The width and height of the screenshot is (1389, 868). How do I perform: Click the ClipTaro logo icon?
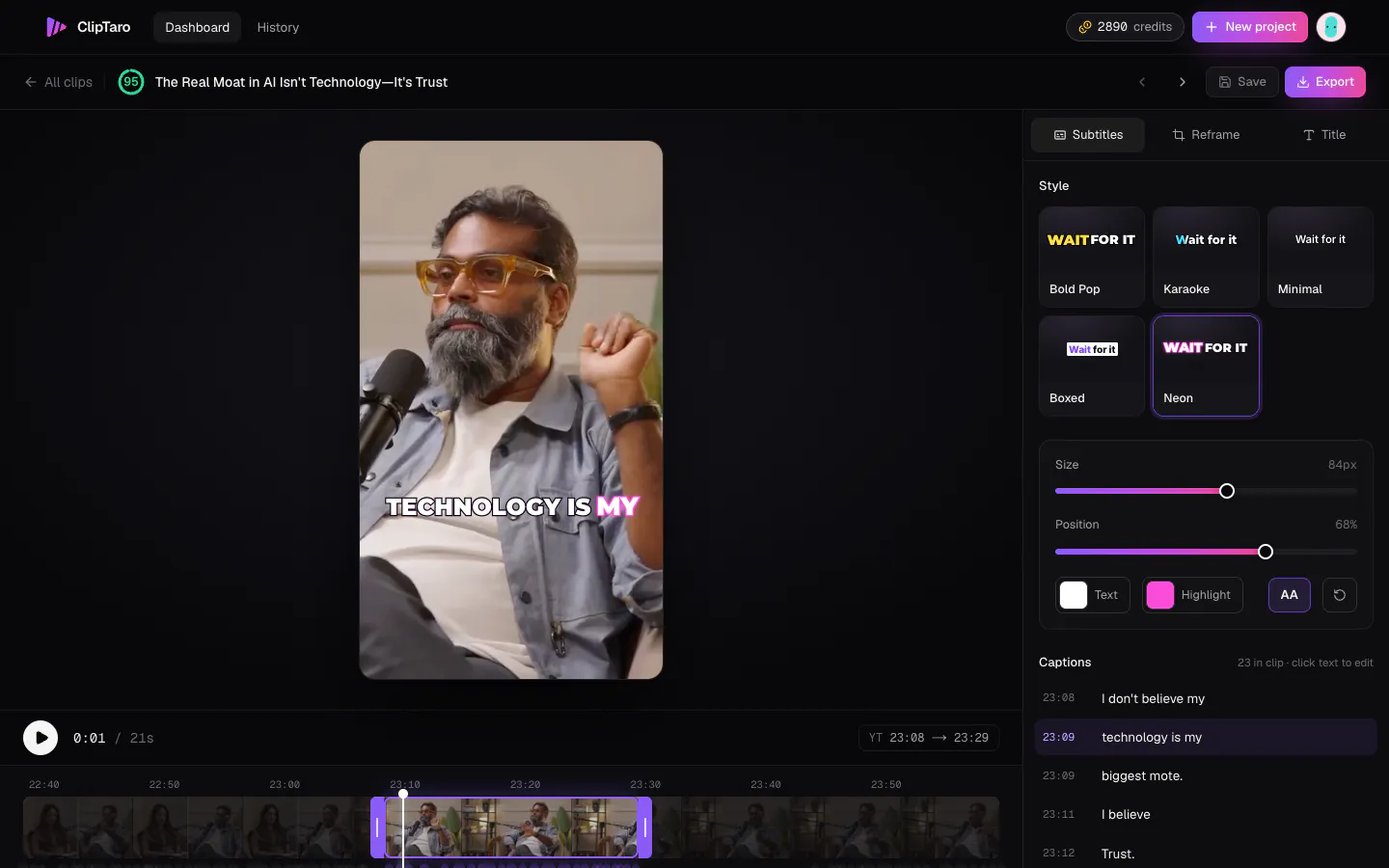56,27
